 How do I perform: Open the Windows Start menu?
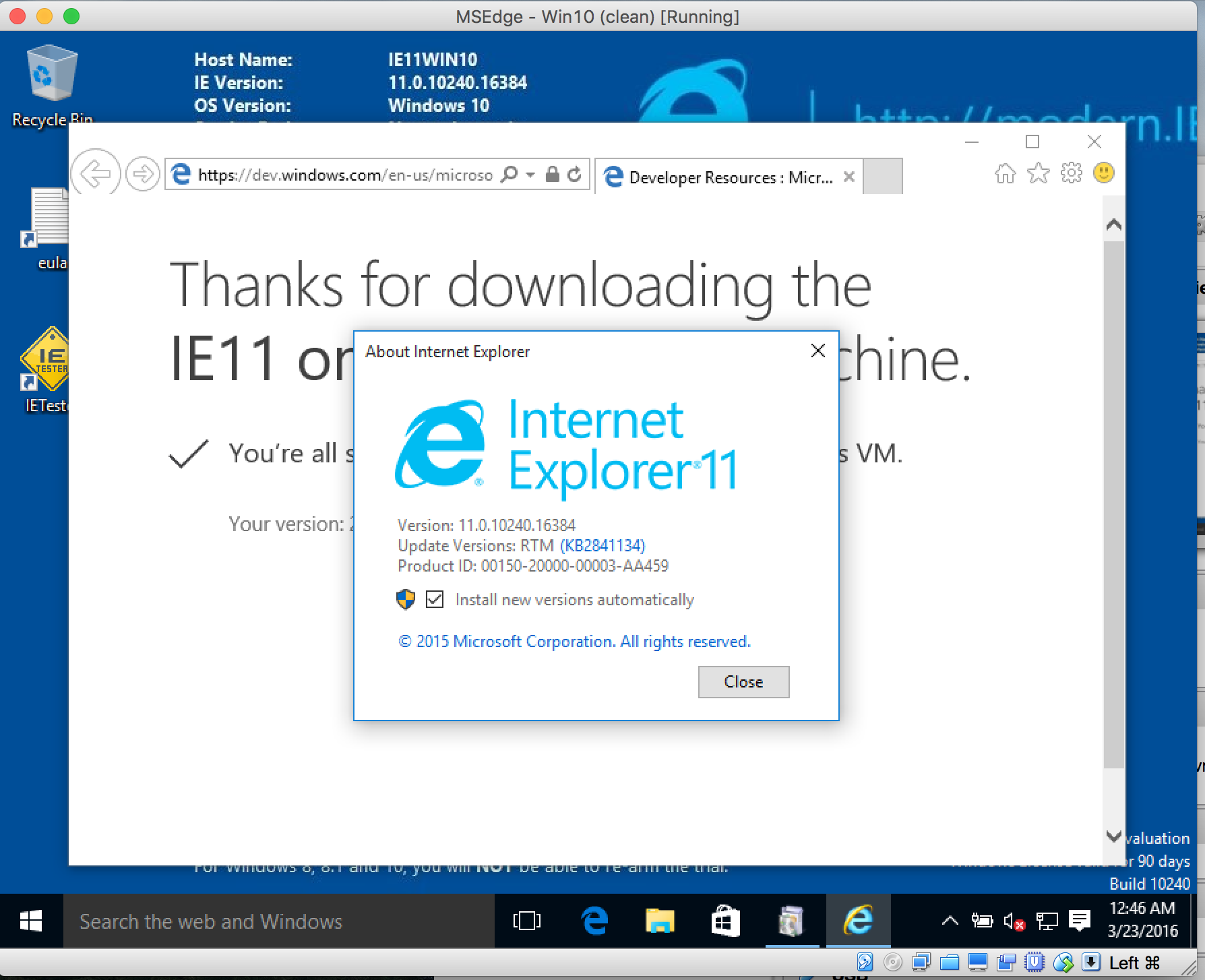(31, 921)
